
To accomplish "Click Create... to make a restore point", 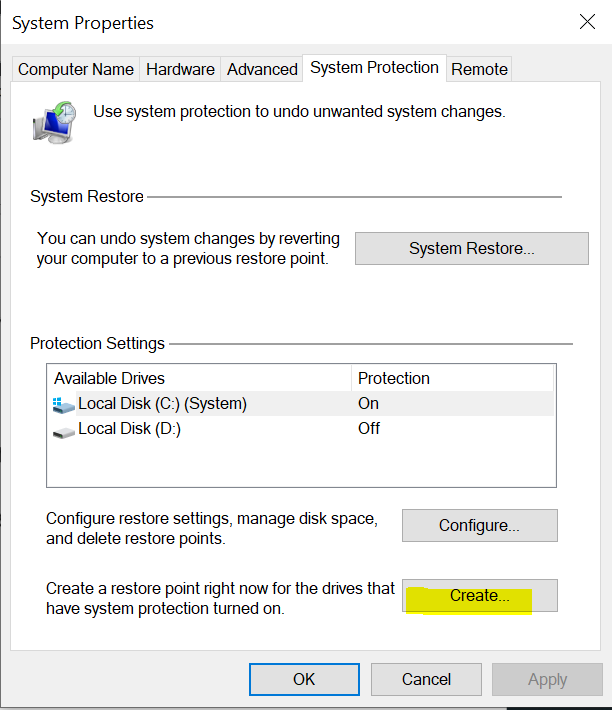I will [x=479, y=595].
